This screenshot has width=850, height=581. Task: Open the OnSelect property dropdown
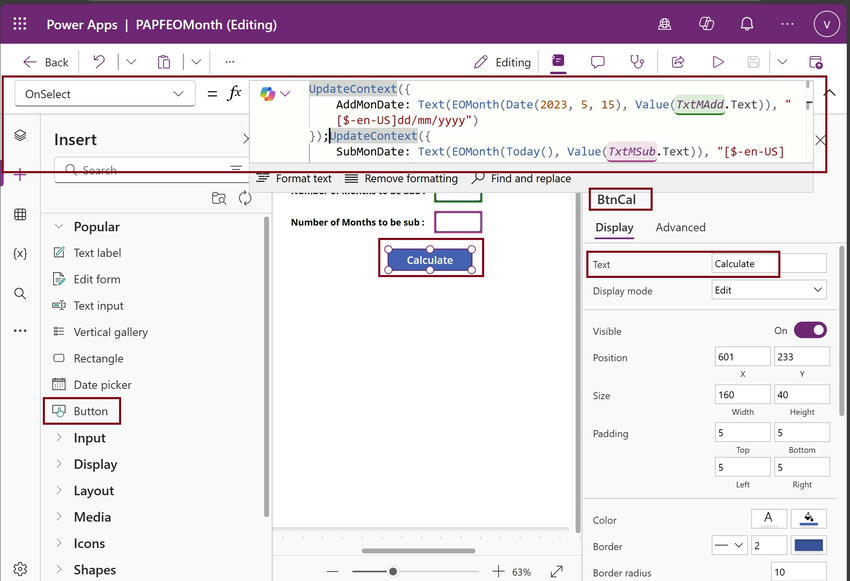point(104,94)
